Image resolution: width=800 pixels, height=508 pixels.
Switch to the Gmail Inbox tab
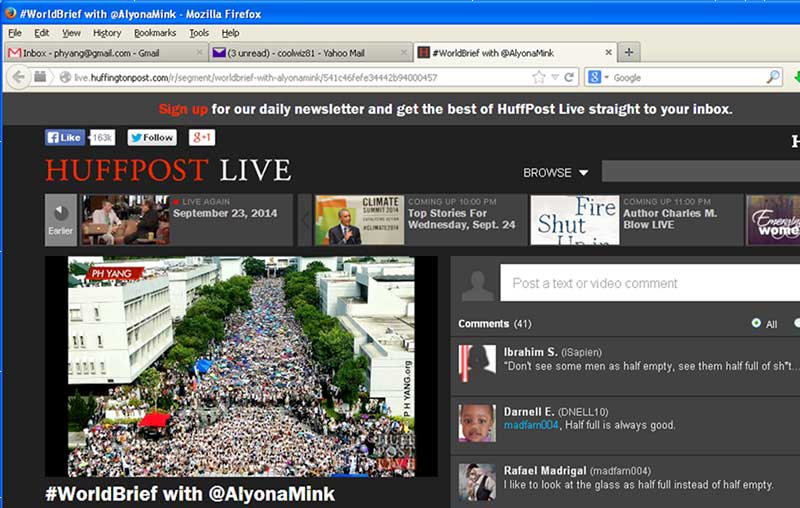(x=106, y=53)
